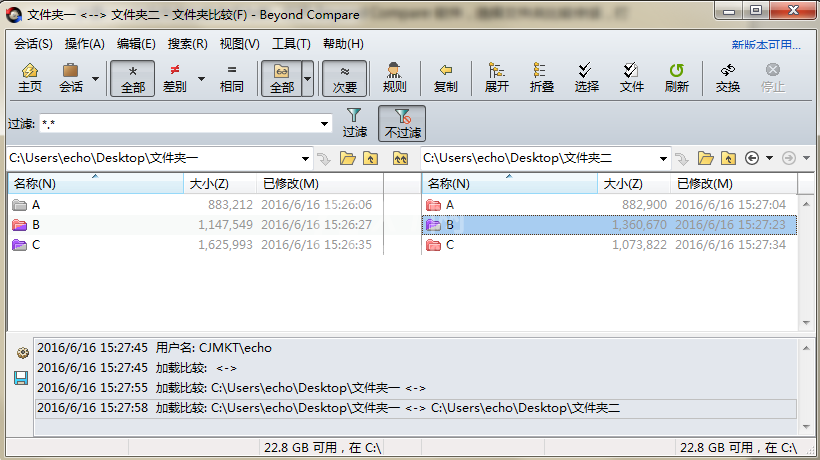Click the left path field 文件夹一
The height and width of the screenshot is (460, 820).
(152, 158)
